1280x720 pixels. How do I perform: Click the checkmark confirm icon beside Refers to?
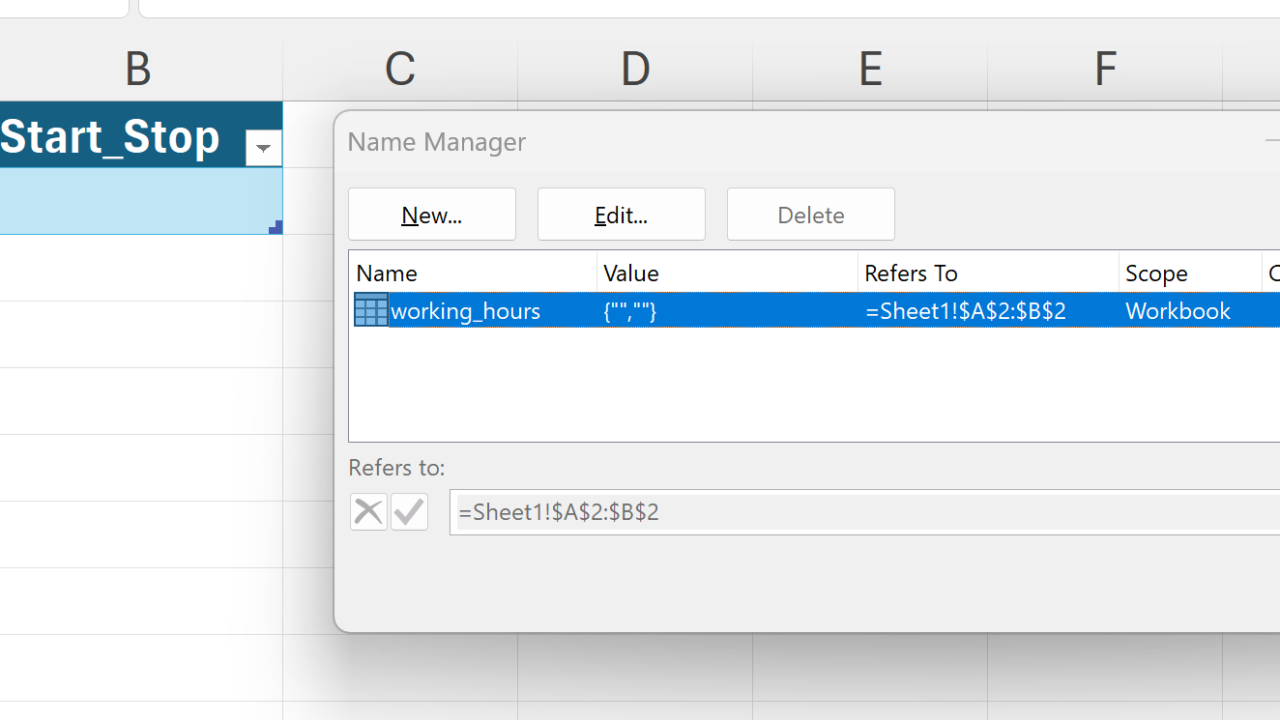click(409, 512)
